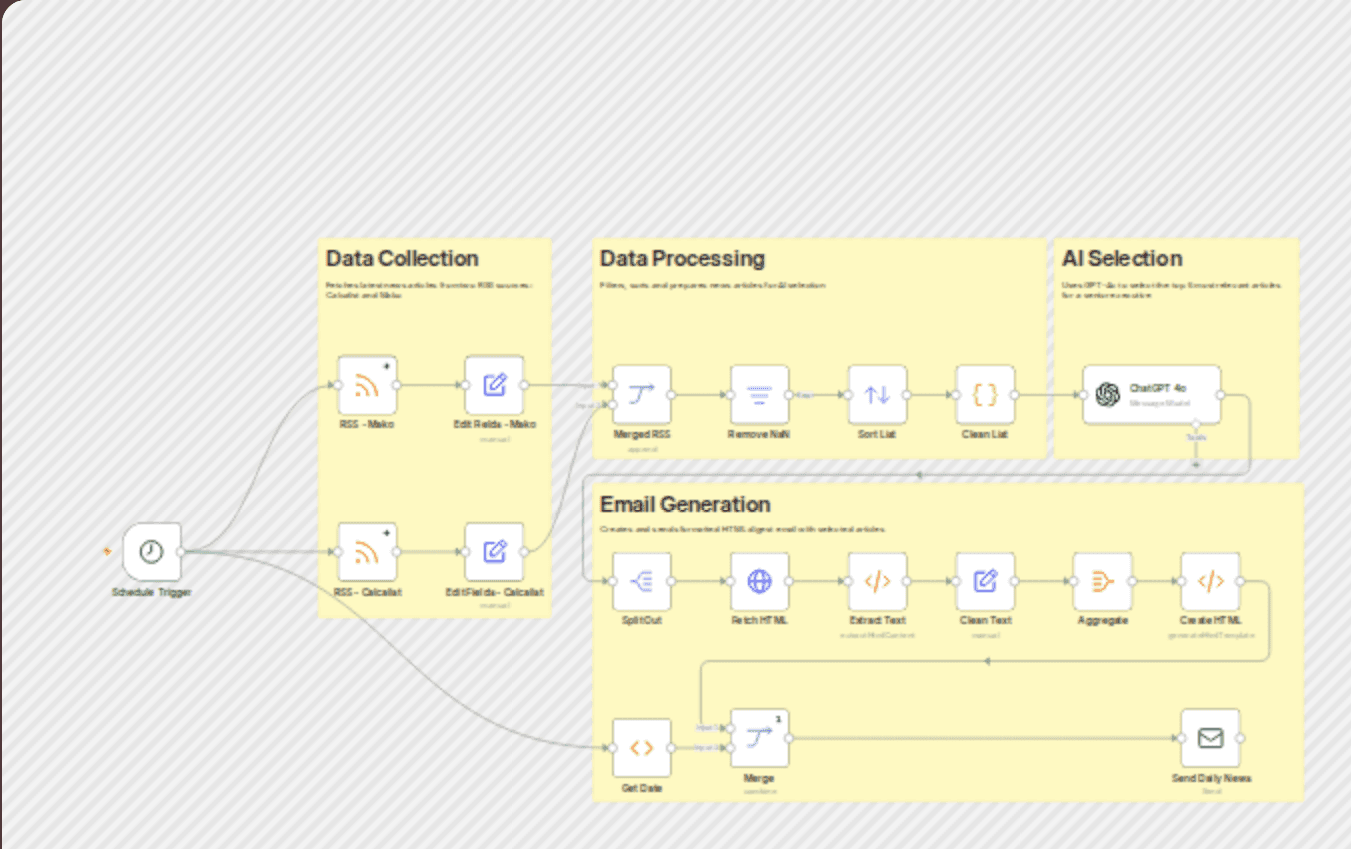Click the AI Selection sticky note heading
Viewport: 1351px width, 849px height.
1122,259
